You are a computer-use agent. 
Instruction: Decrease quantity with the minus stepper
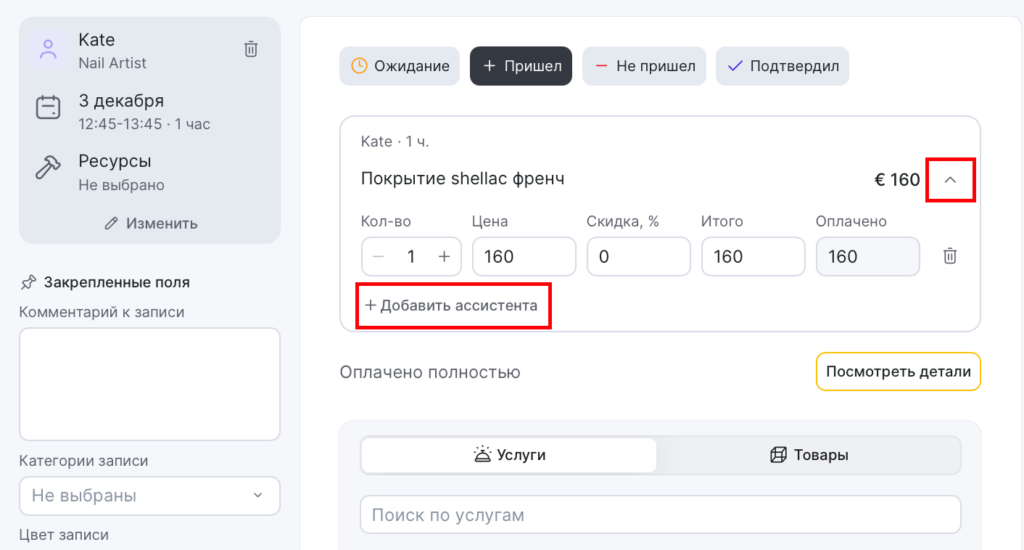[x=379, y=256]
